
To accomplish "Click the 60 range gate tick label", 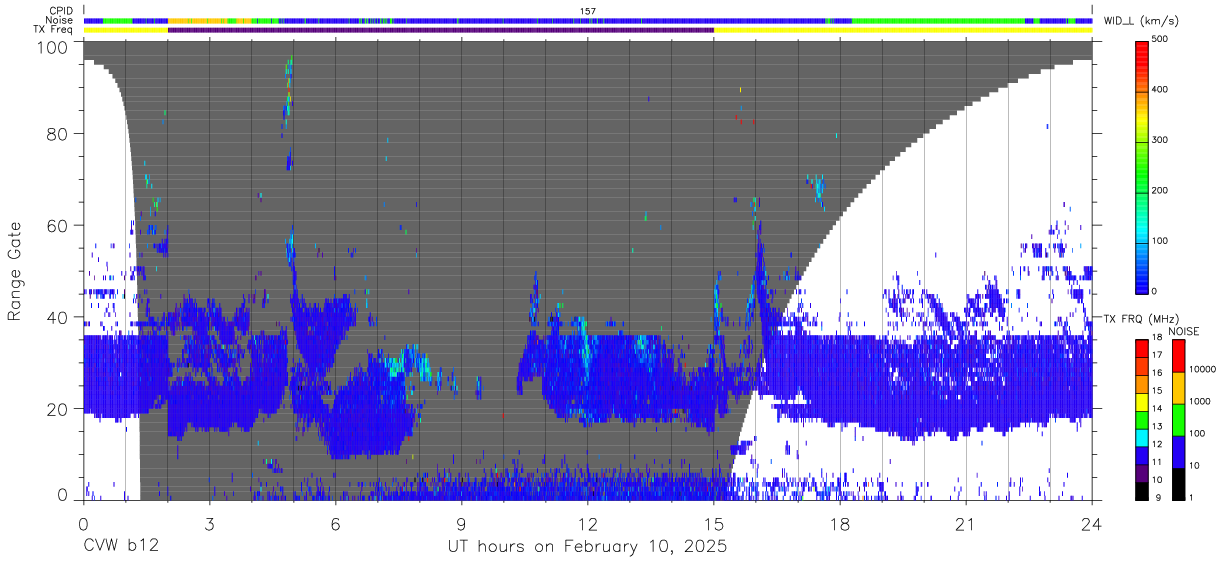I will pyautogui.click(x=59, y=226).
